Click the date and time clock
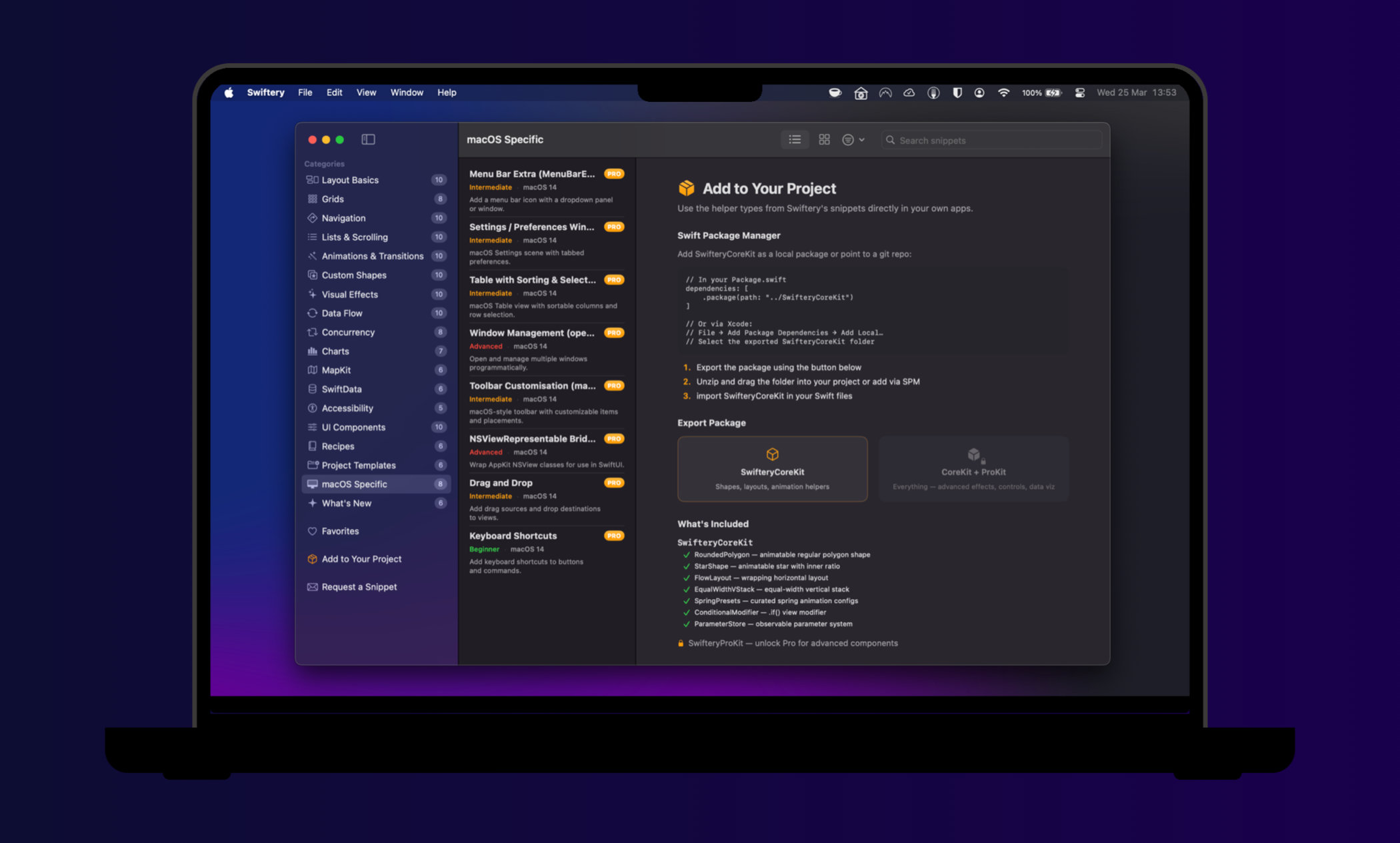 [1136, 93]
